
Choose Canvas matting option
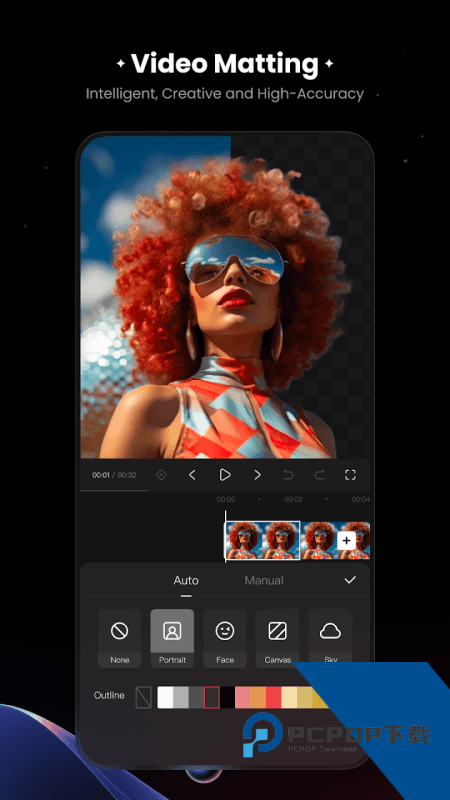[278, 638]
